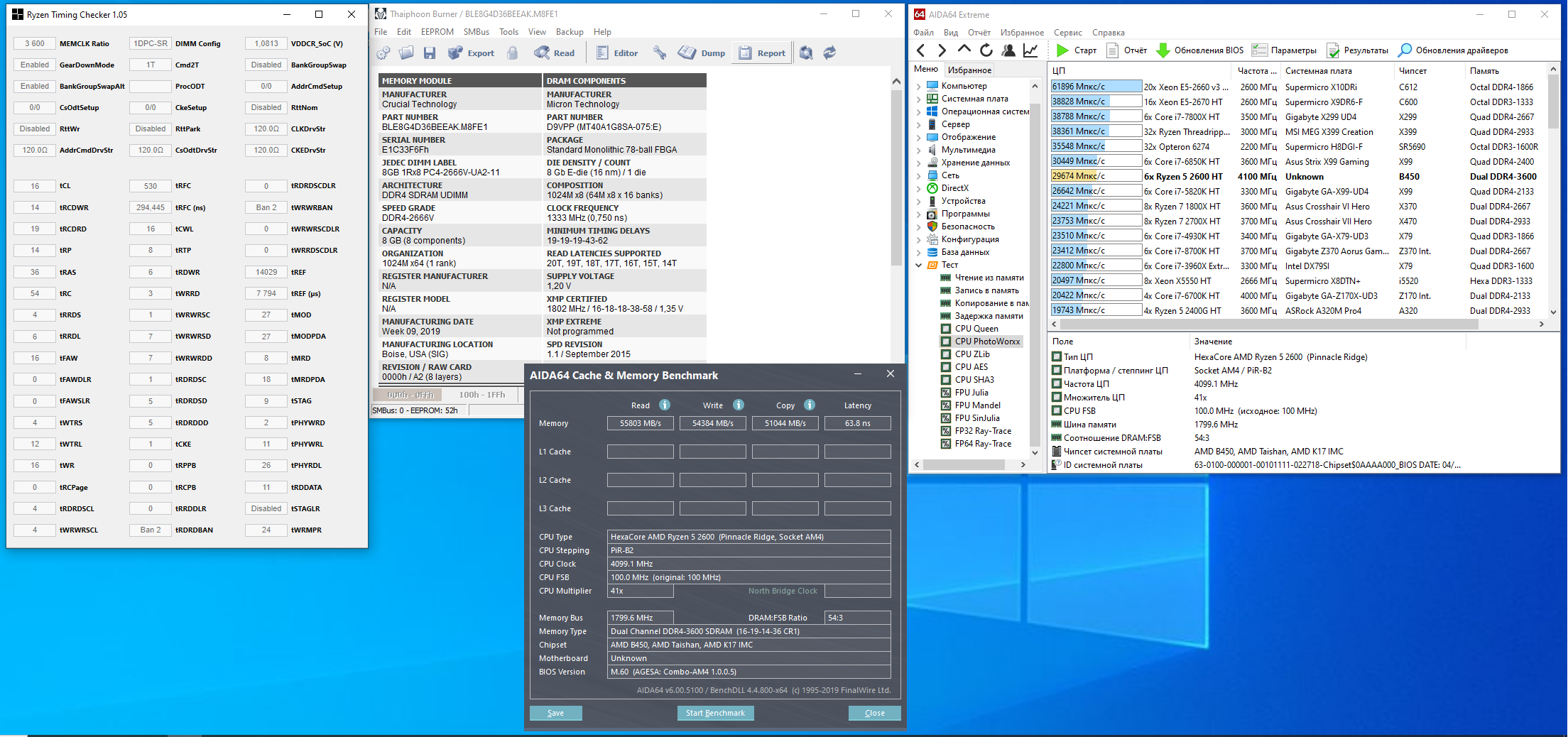Viewport: 1568px width, 737px height.
Task: Expand the Компьютер tree node
Action: pyautogui.click(x=918, y=86)
